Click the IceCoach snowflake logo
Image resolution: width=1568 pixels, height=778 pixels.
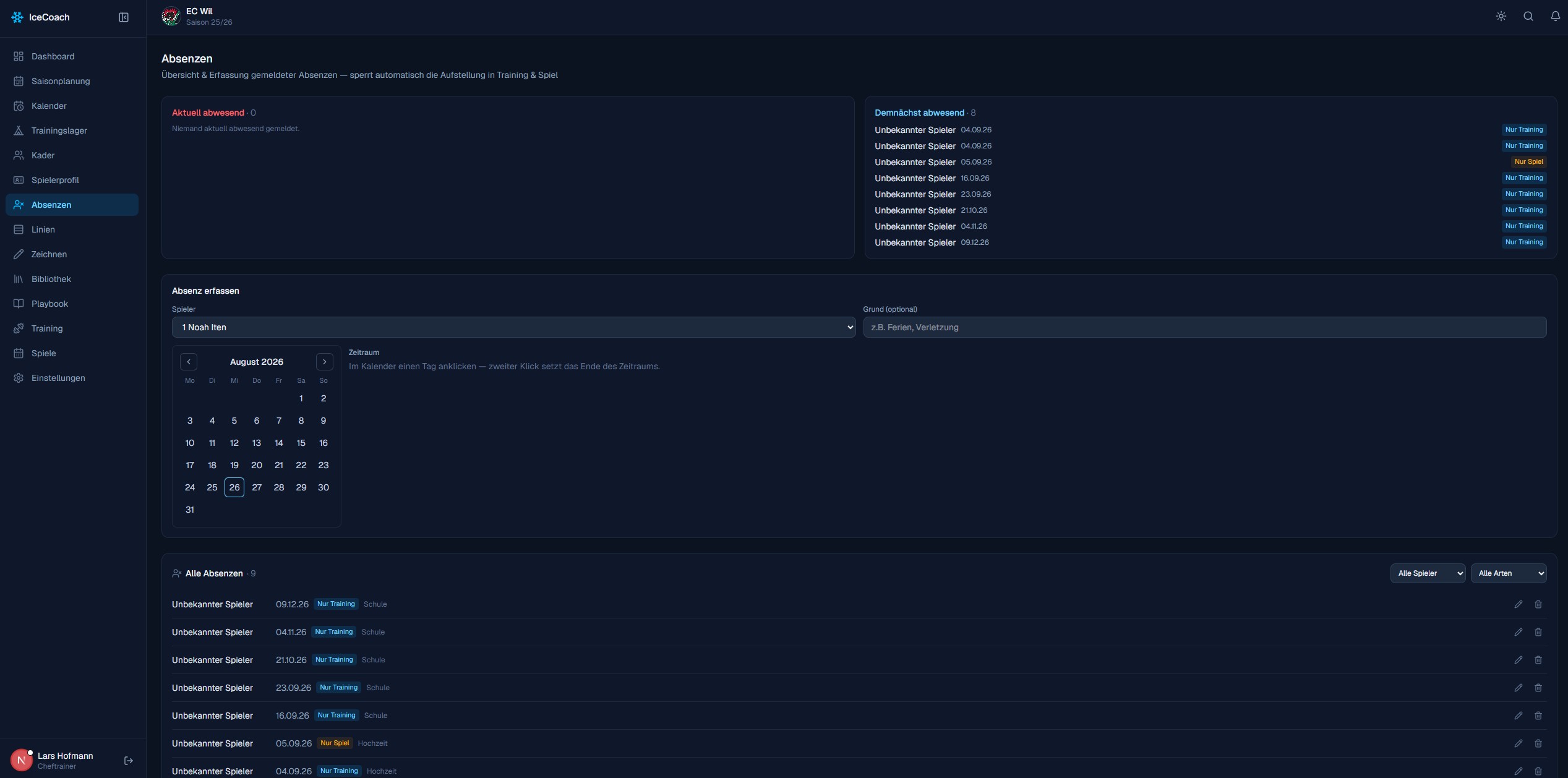(x=17, y=17)
